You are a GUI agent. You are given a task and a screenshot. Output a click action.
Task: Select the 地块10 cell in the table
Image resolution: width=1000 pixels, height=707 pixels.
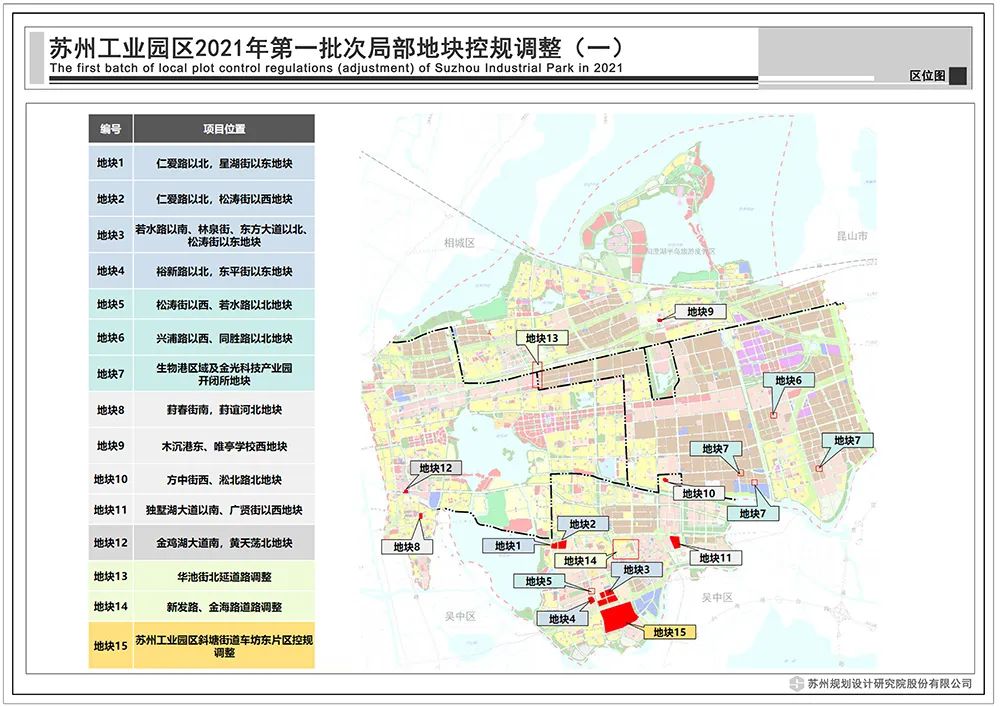110,479
